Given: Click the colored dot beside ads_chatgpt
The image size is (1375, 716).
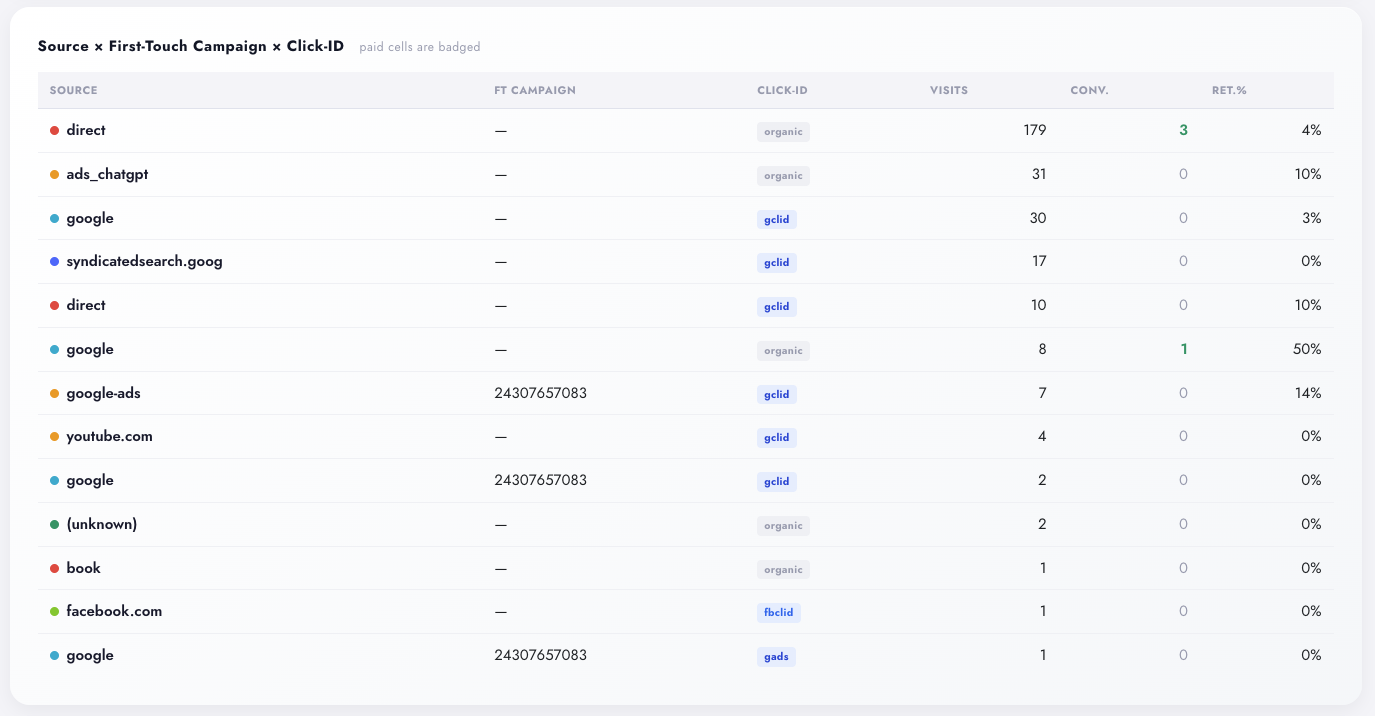Looking at the screenshot, I should point(54,175).
